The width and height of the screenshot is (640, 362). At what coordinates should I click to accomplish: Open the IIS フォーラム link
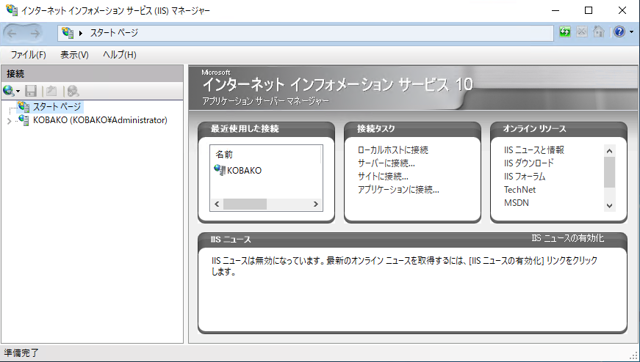(x=524, y=176)
